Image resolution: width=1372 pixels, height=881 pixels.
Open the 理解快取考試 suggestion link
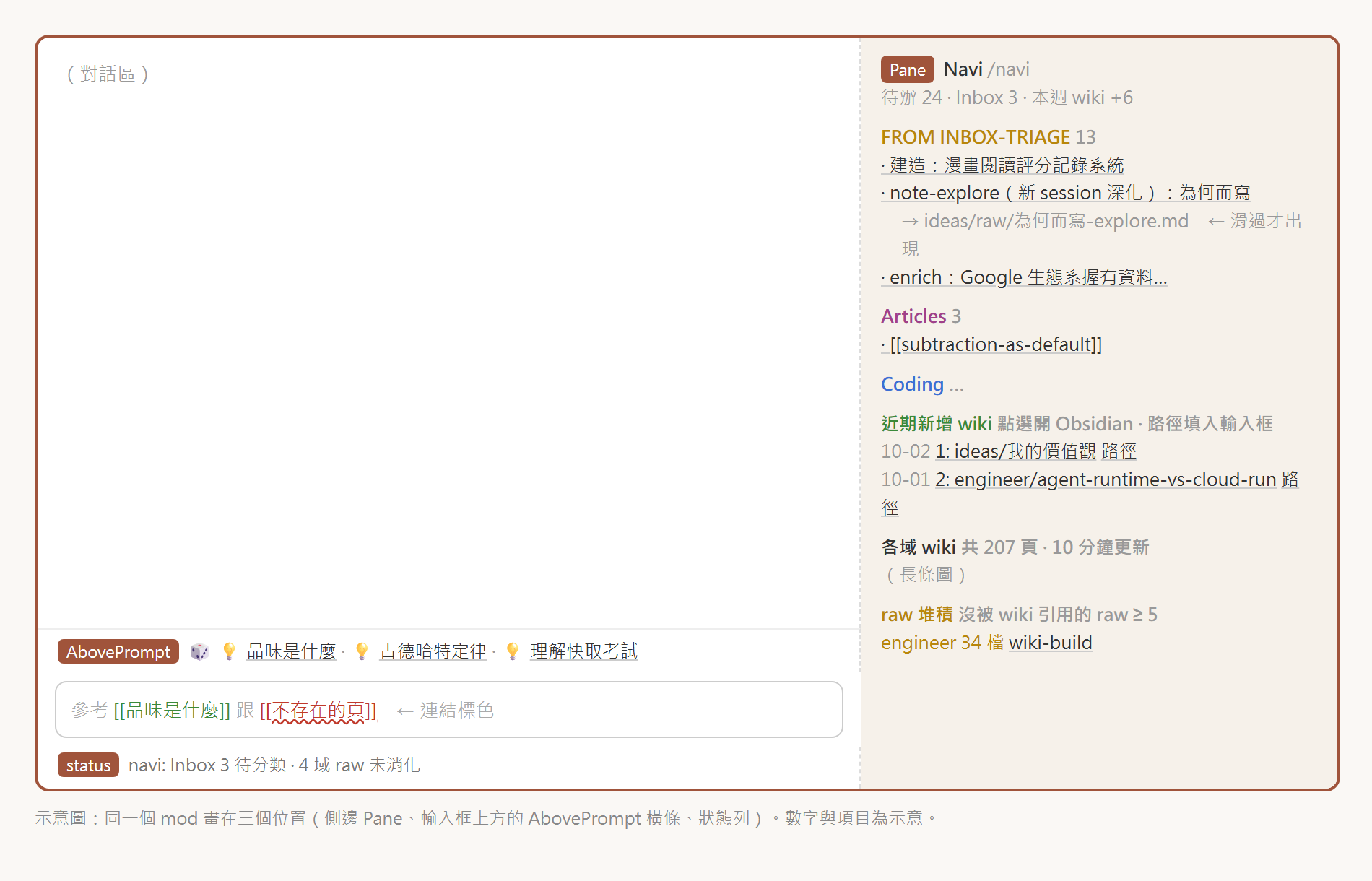(x=583, y=651)
